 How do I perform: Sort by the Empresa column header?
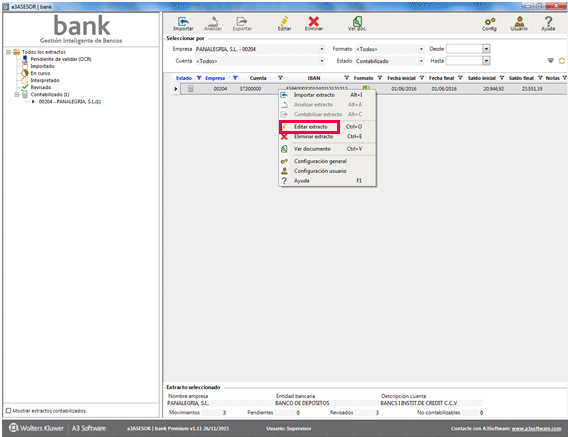[x=215, y=78]
